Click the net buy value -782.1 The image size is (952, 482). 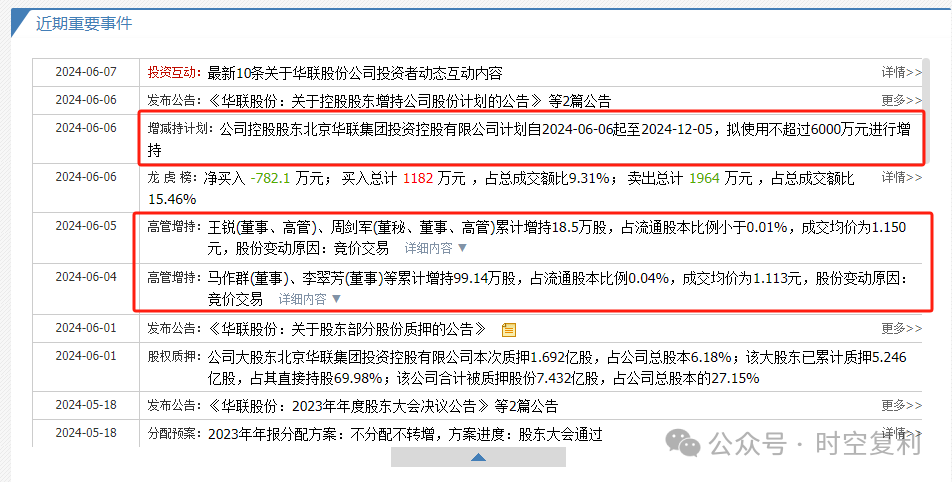pyautogui.click(x=270, y=178)
